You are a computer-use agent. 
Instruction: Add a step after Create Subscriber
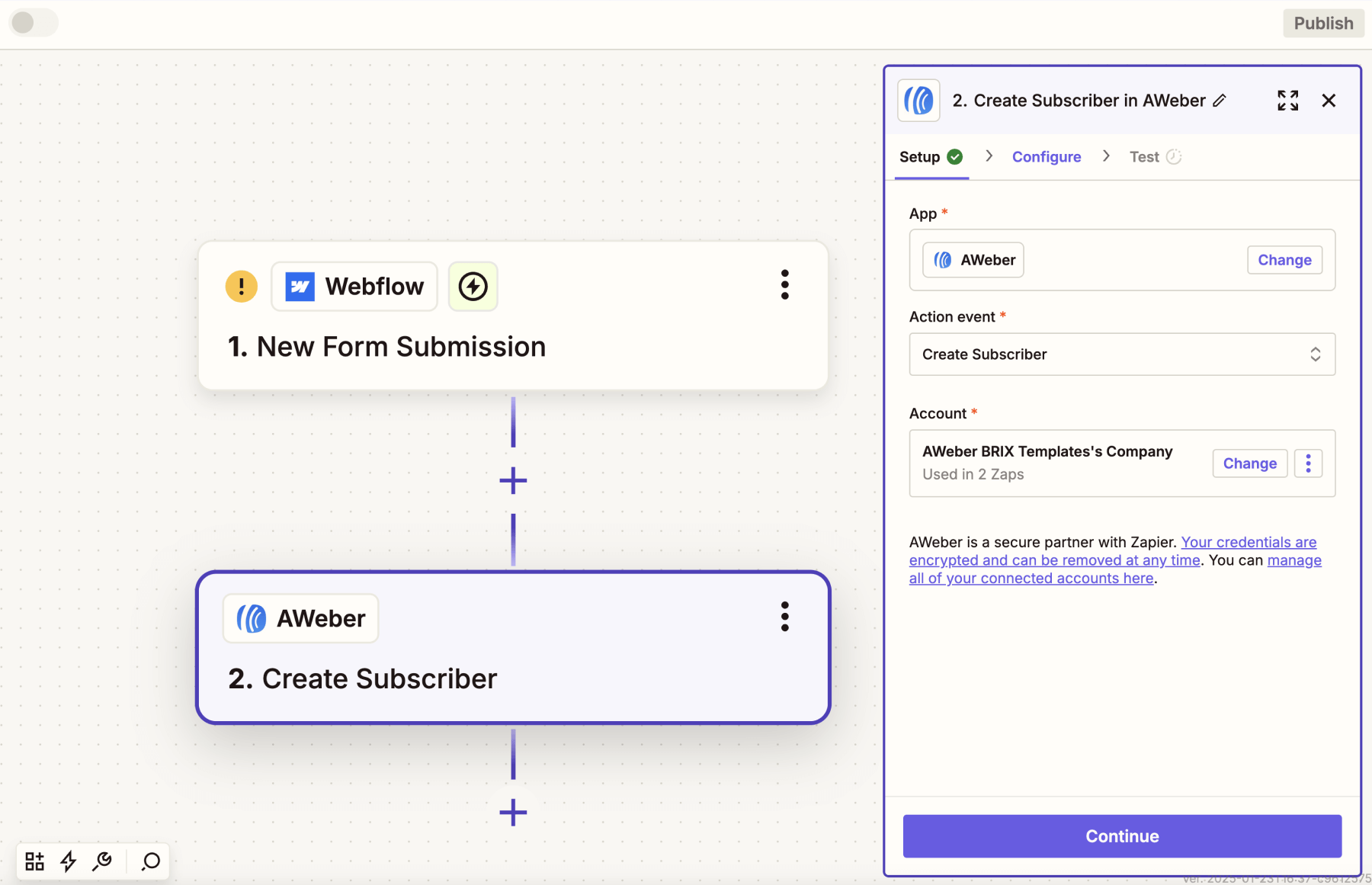pyautogui.click(x=513, y=813)
